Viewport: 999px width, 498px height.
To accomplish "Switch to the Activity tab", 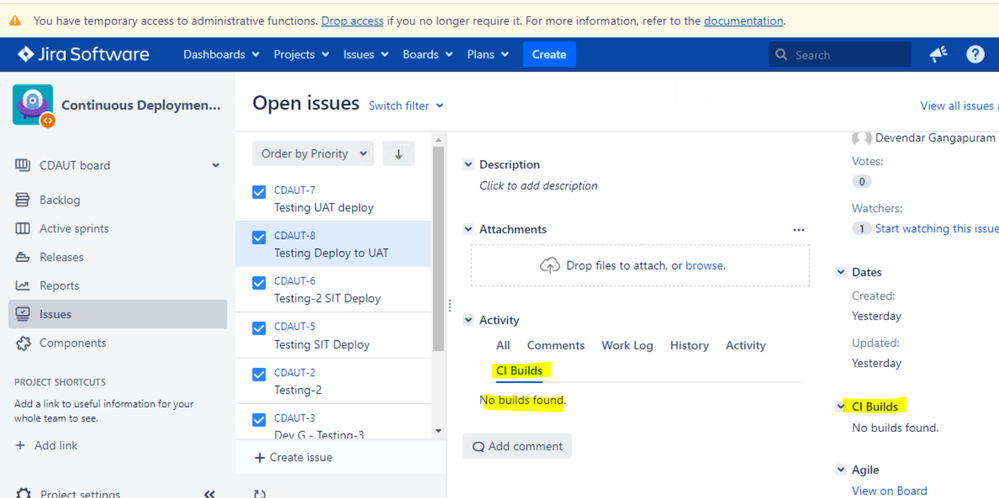I will pos(745,345).
